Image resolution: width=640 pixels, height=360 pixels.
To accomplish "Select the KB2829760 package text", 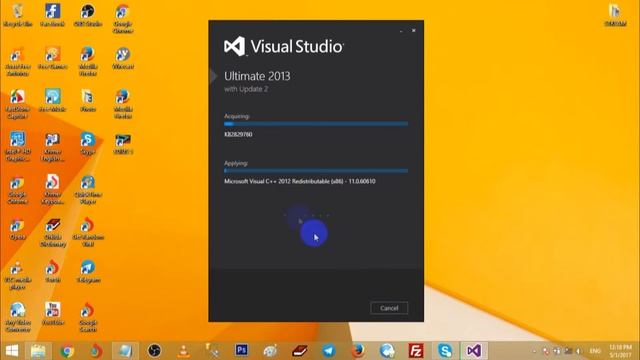I will tap(238, 134).
